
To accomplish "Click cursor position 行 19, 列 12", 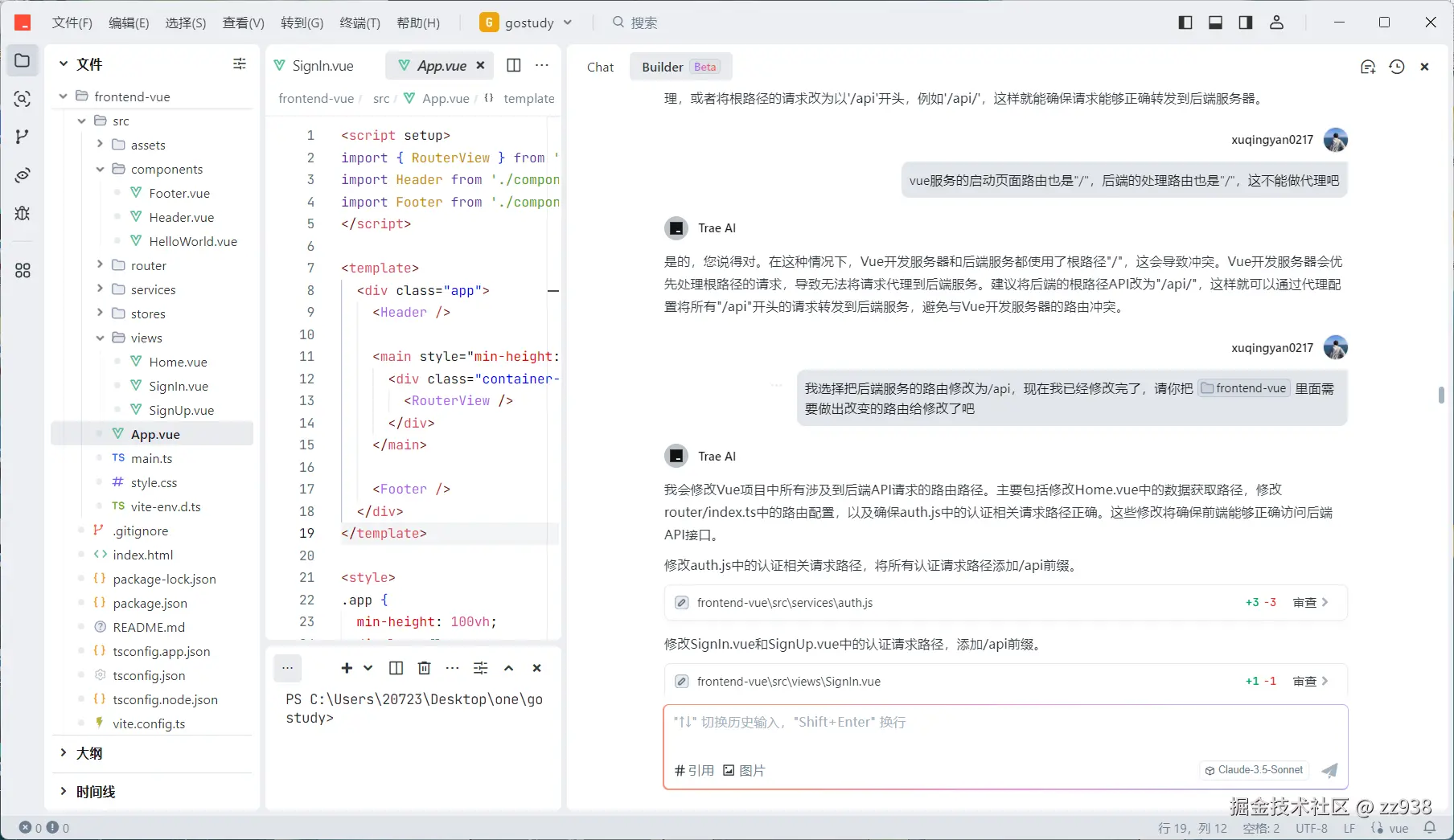I will [1192, 828].
